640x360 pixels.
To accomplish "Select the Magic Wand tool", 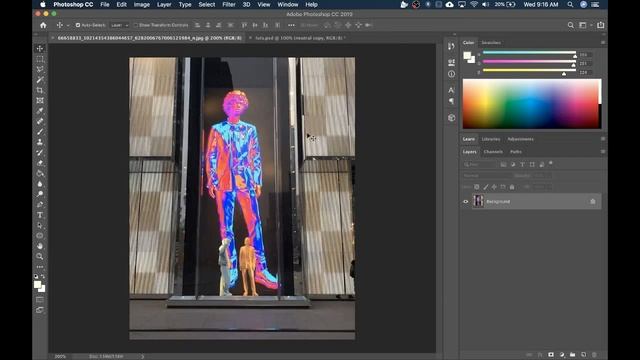I will [x=40, y=80].
